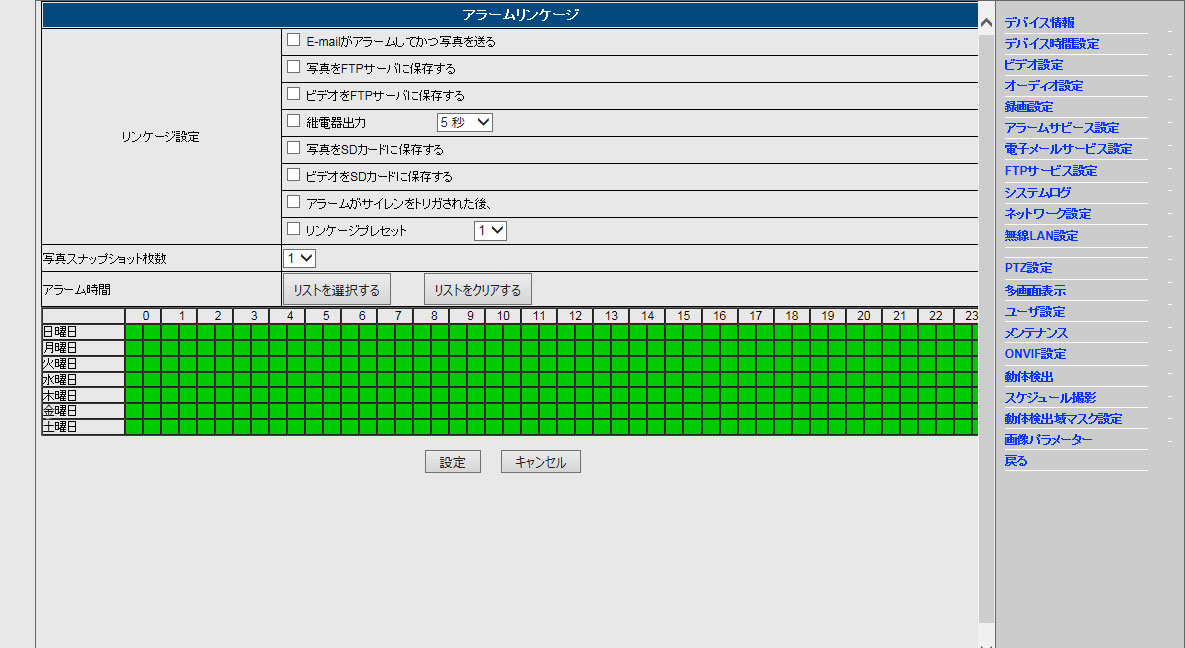Image resolution: width=1185 pixels, height=648 pixels.
Task: Go to ビデオ設定 page
Action: (1033, 65)
